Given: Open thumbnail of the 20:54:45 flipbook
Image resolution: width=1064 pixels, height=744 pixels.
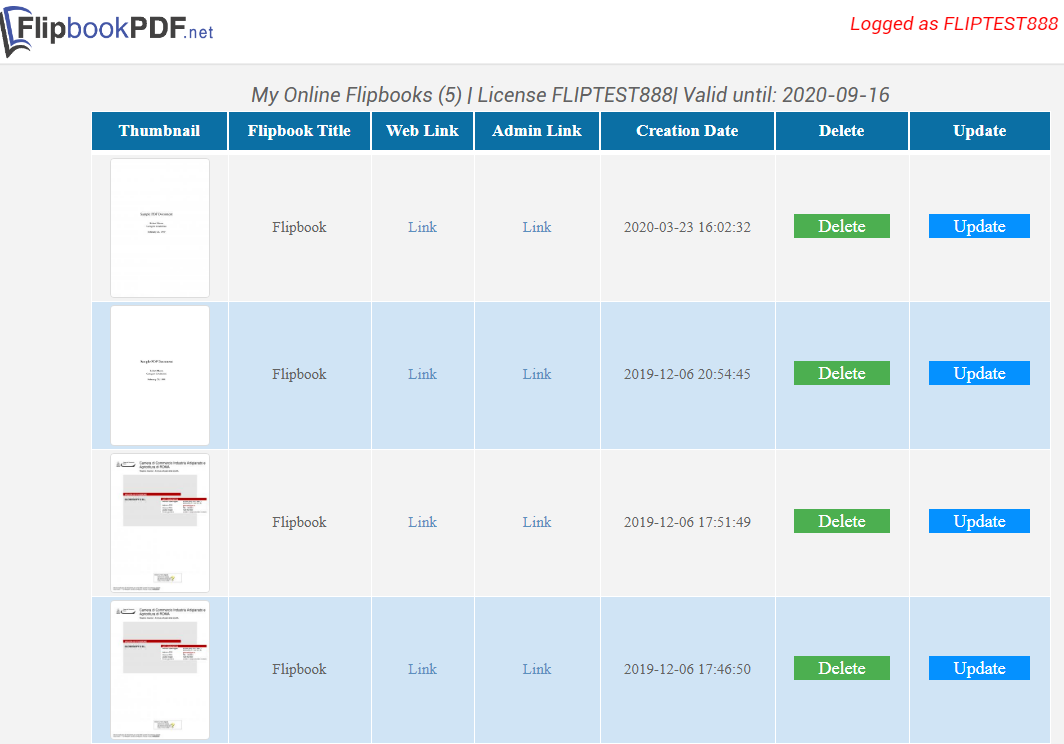Looking at the screenshot, I should [160, 375].
